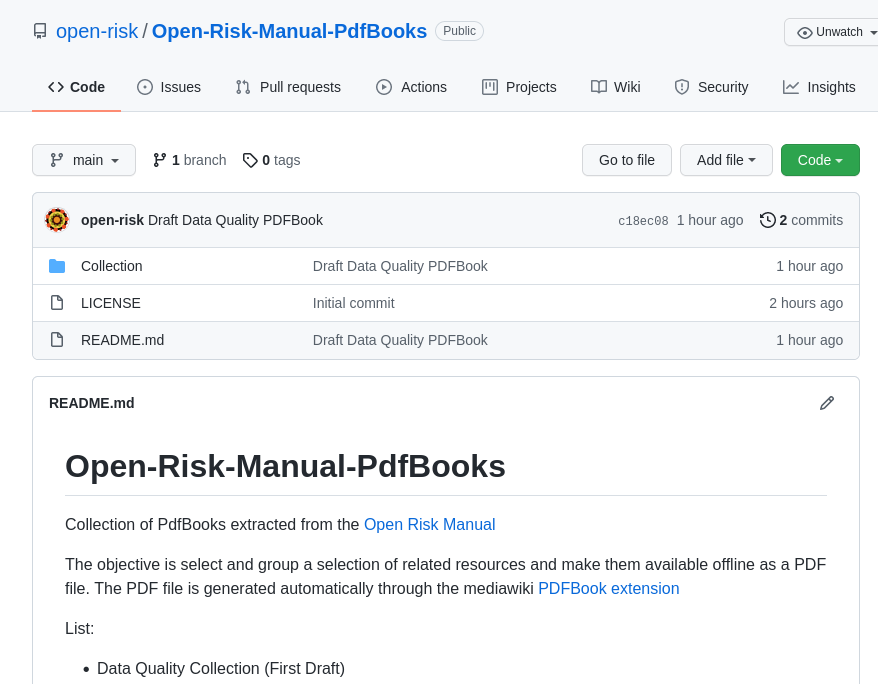
Task: Click the branch icon showing 1 branch
Action: pos(160,160)
